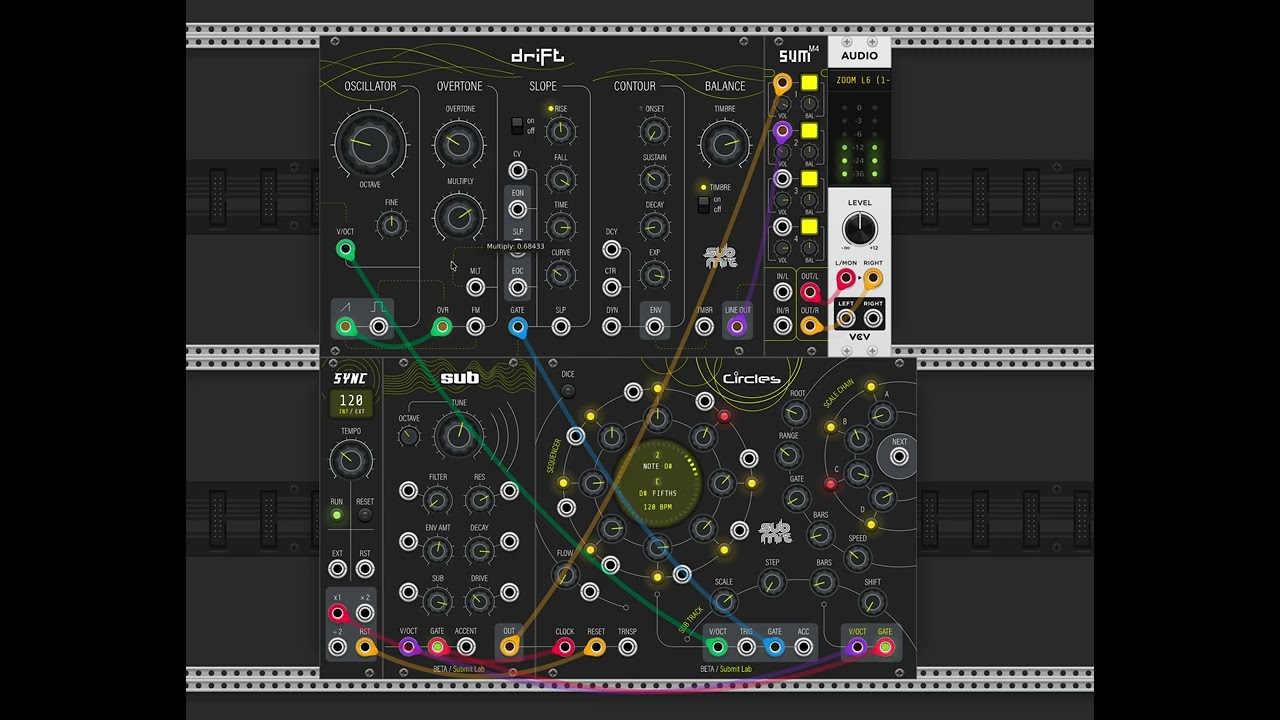
Task: Click the square wave output jack on Drift
Action: 378,327
